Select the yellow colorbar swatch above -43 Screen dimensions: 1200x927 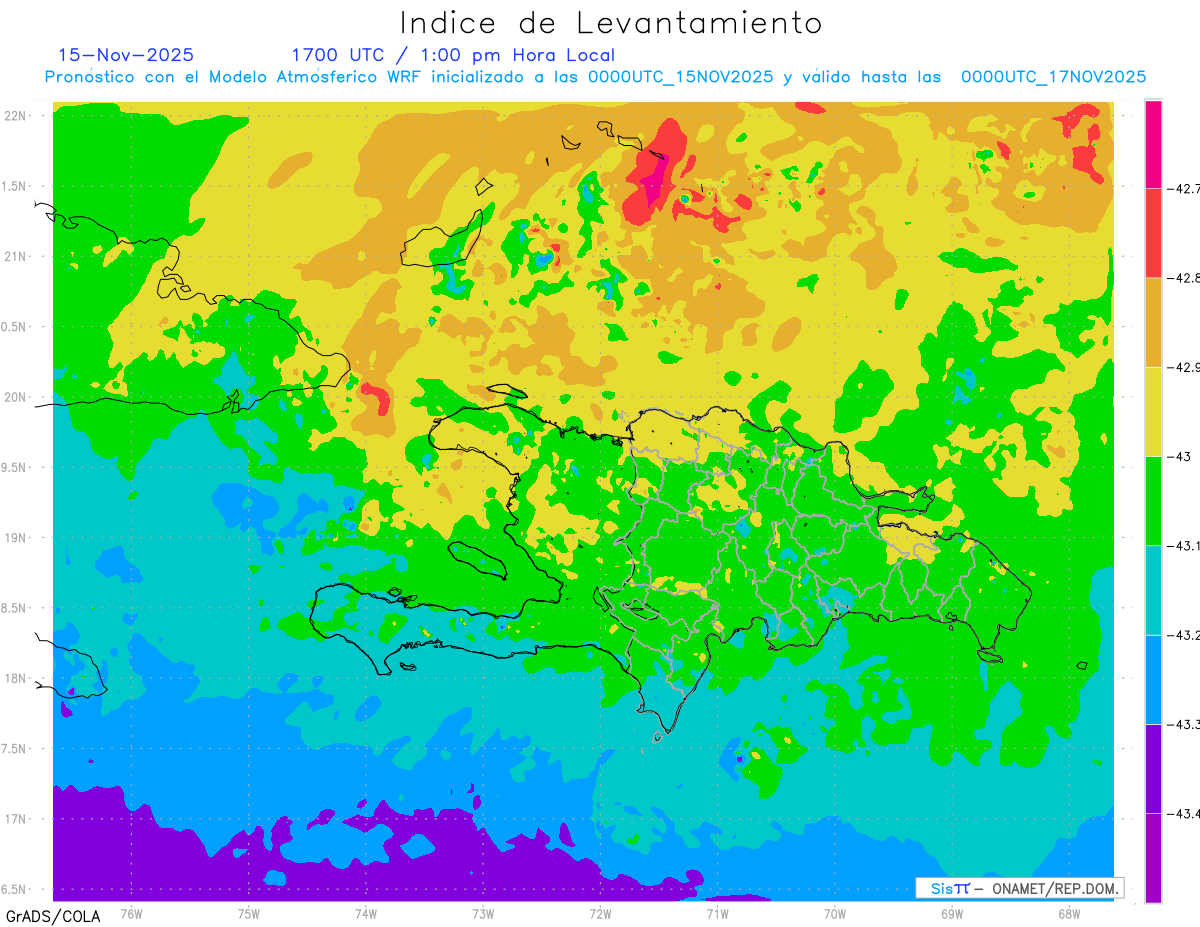click(x=1153, y=411)
